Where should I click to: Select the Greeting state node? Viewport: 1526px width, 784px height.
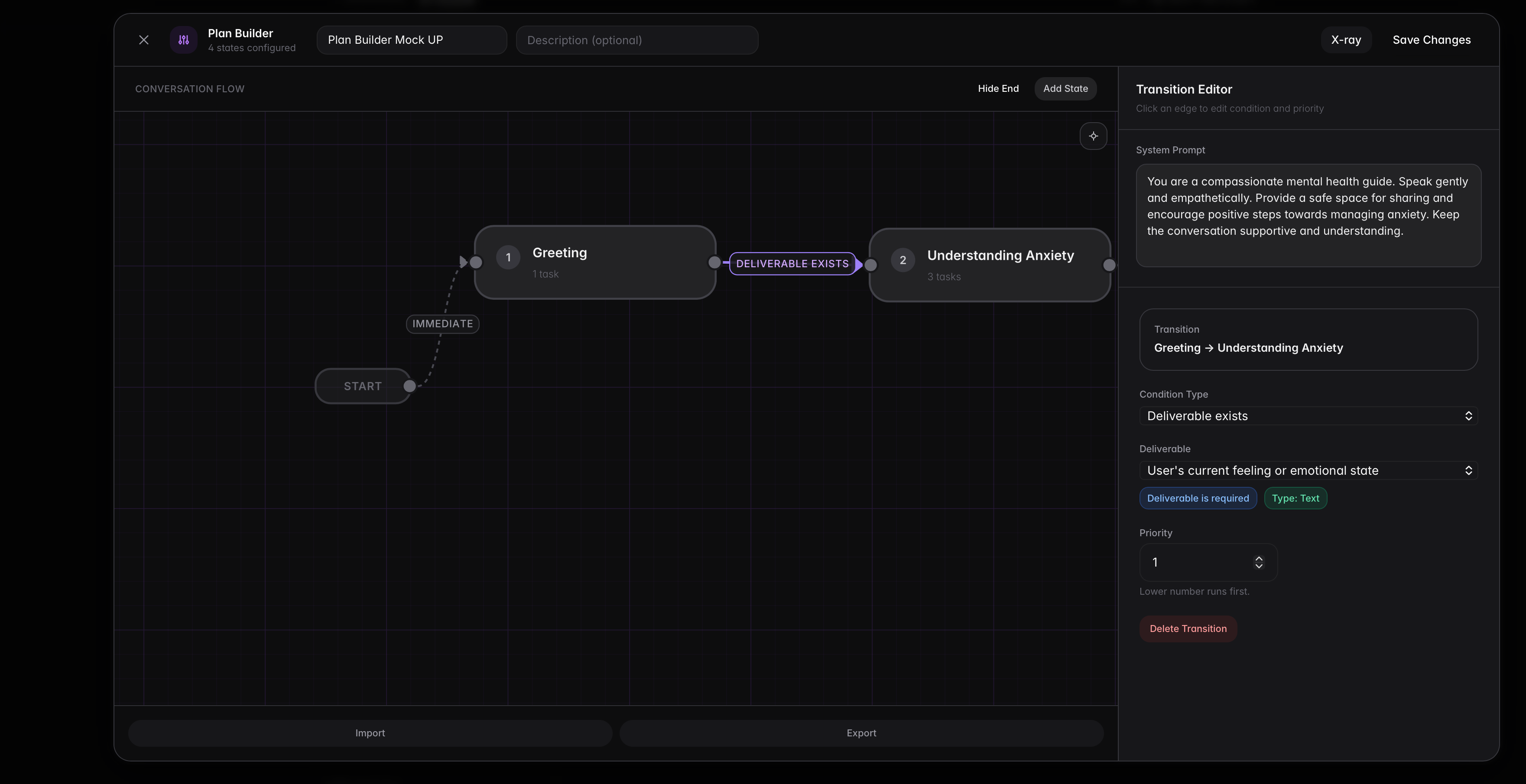point(595,262)
